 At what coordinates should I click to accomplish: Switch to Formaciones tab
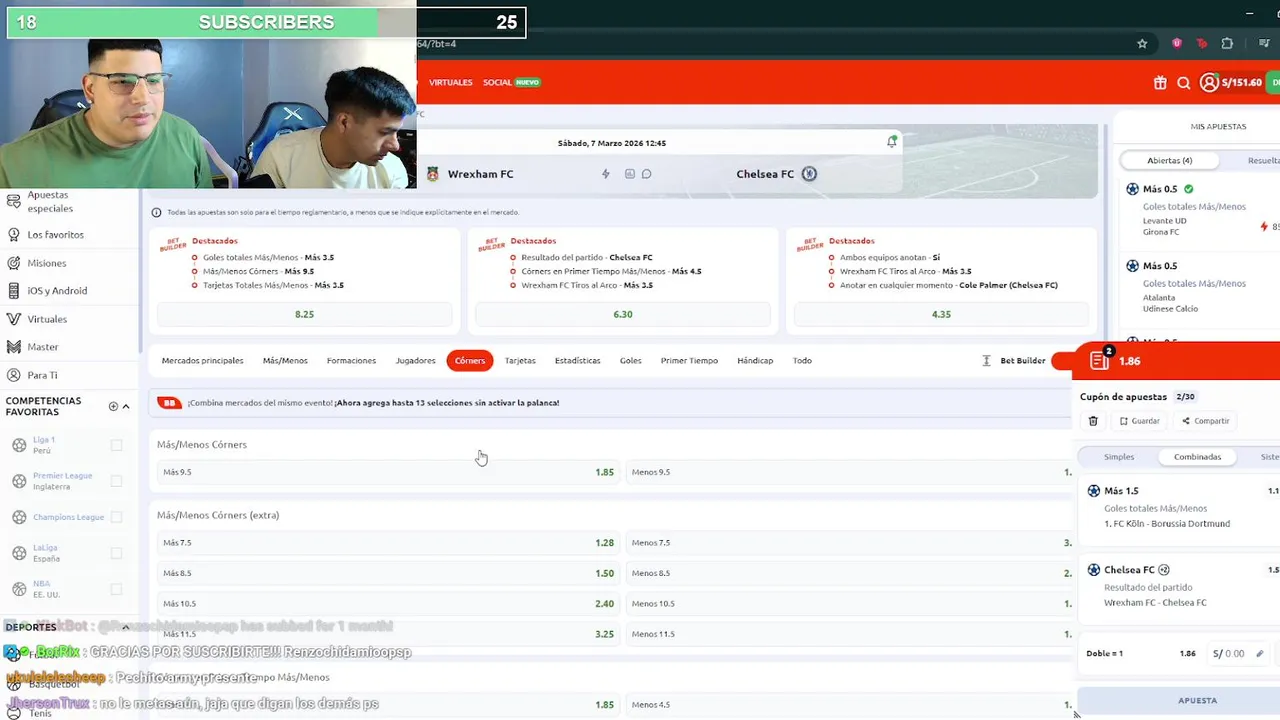[x=351, y=361]
